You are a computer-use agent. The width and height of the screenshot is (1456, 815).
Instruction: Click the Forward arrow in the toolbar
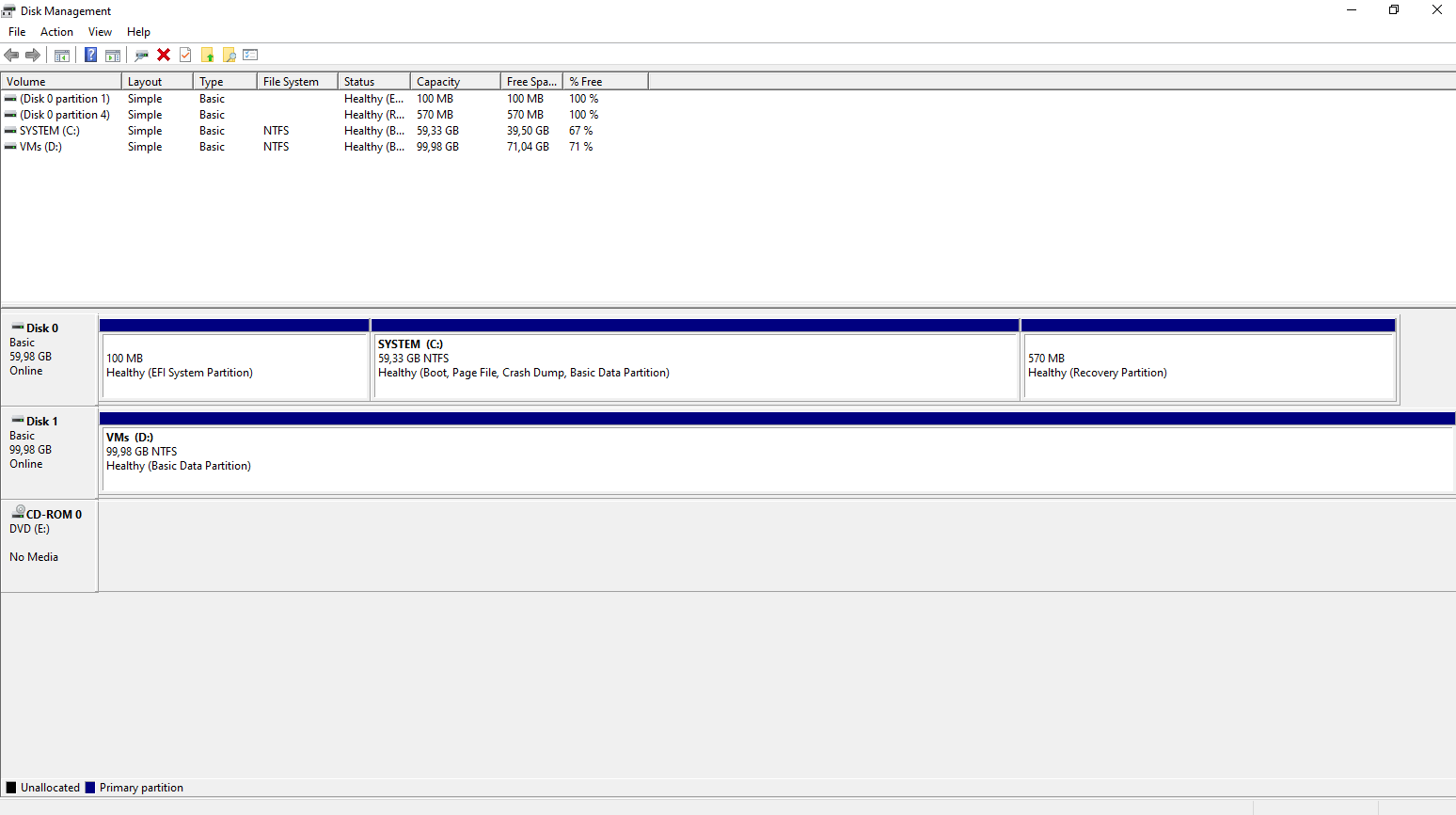(x=33, y=55)
